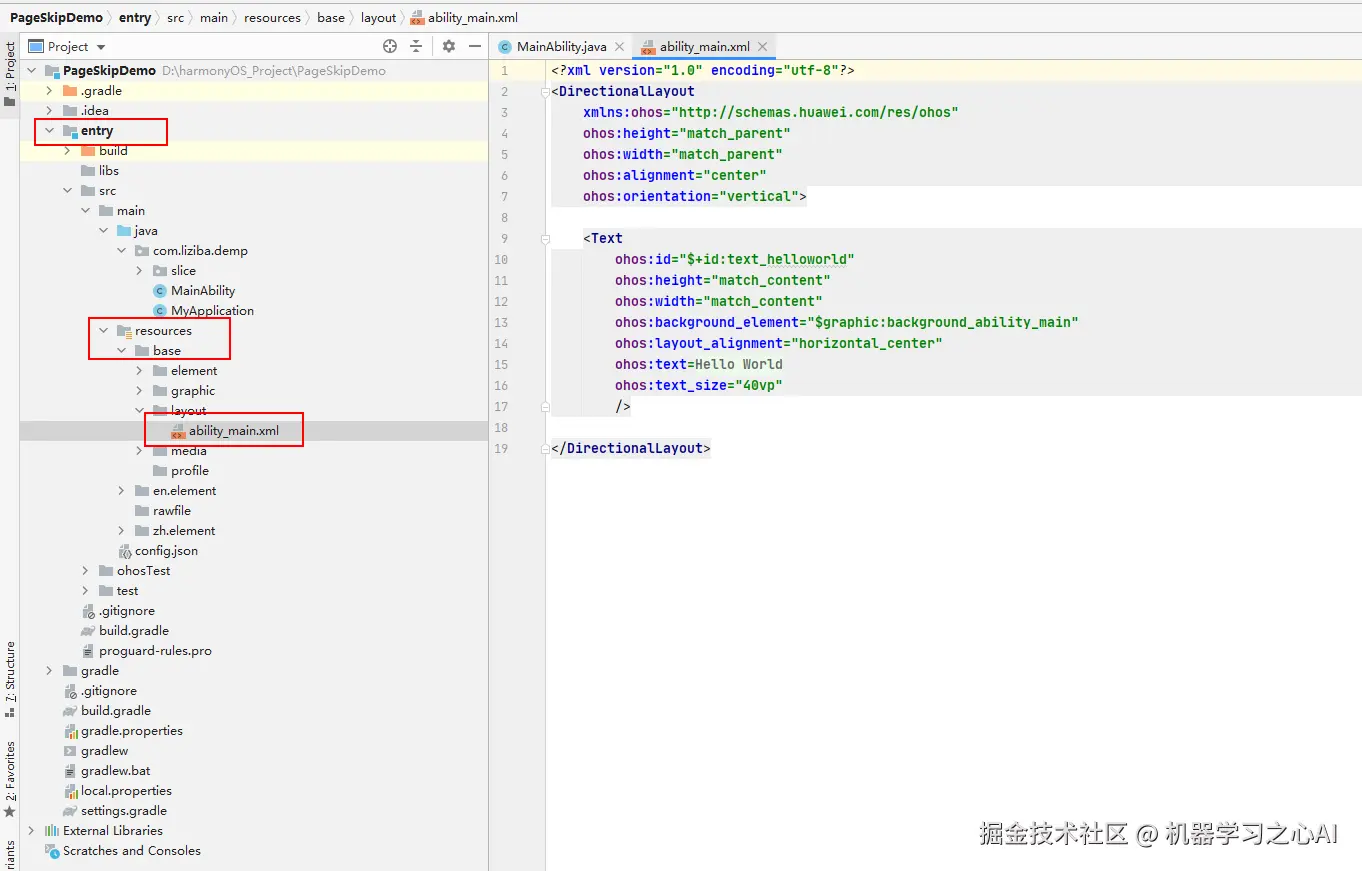The width and height of the screenshot is (1362, 871).
Task: Expand the zh.element folder
Action: 122,531
